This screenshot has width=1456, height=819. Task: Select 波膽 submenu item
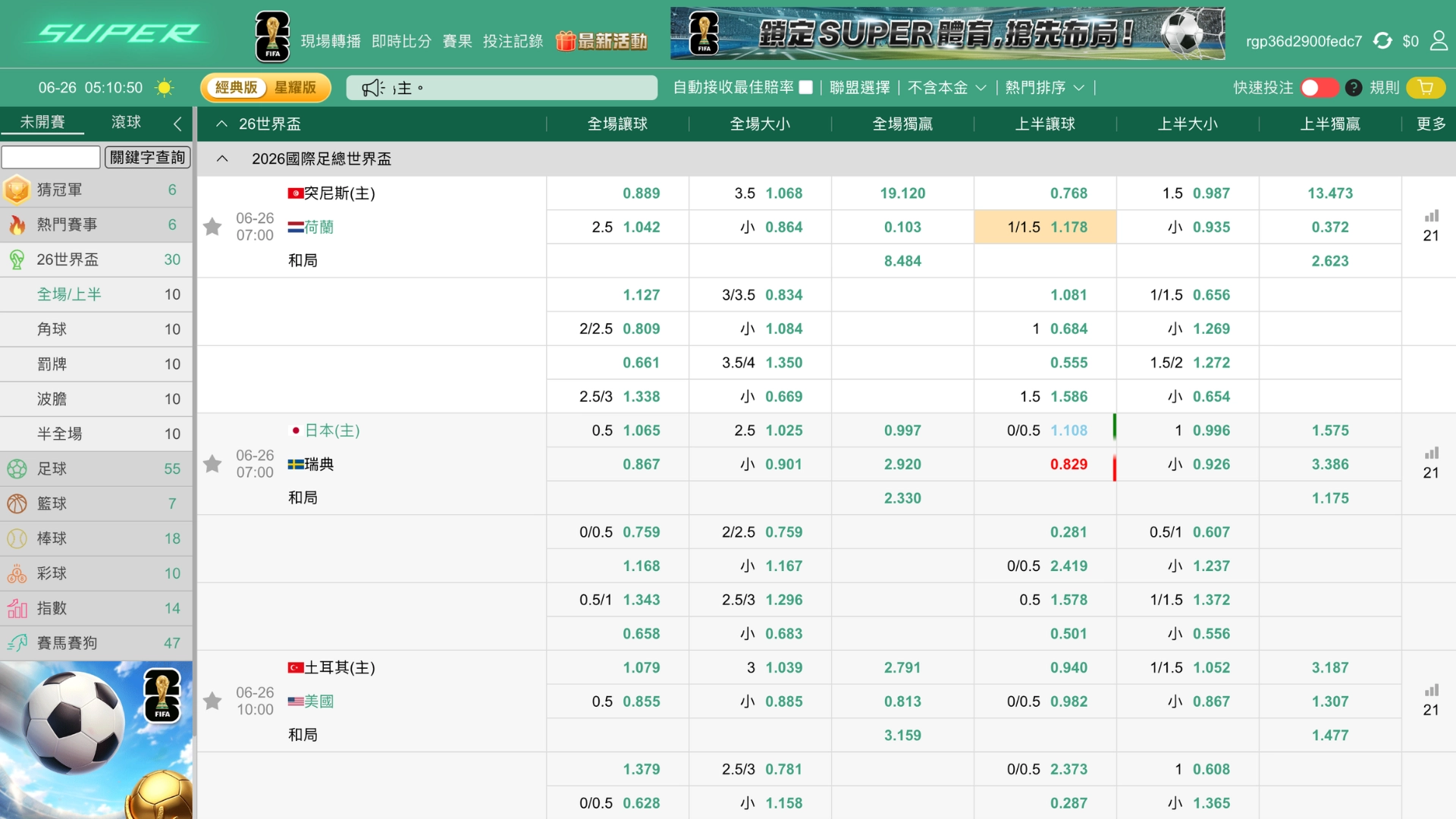point(96,399)
